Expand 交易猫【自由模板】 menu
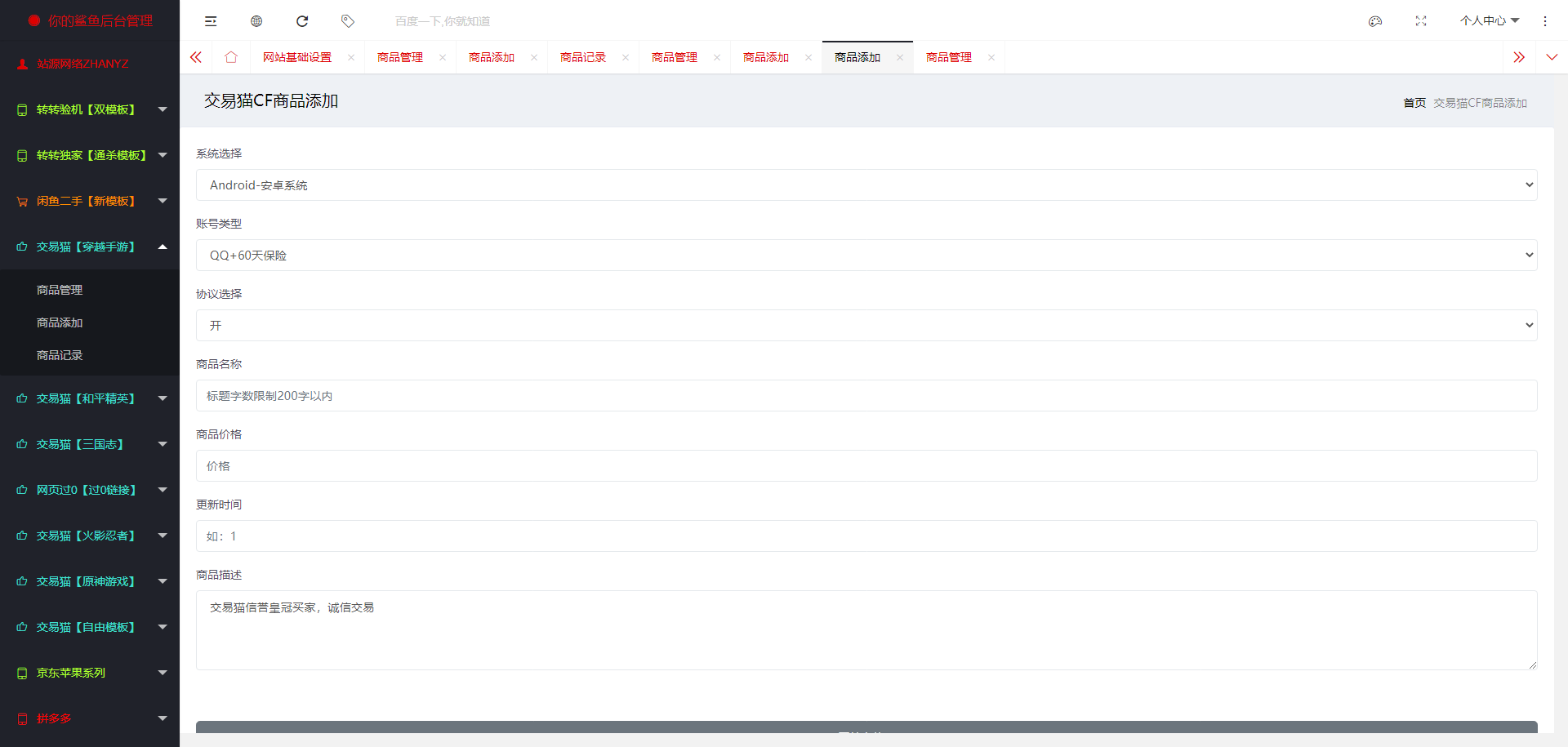 click(x=90, y=627)
